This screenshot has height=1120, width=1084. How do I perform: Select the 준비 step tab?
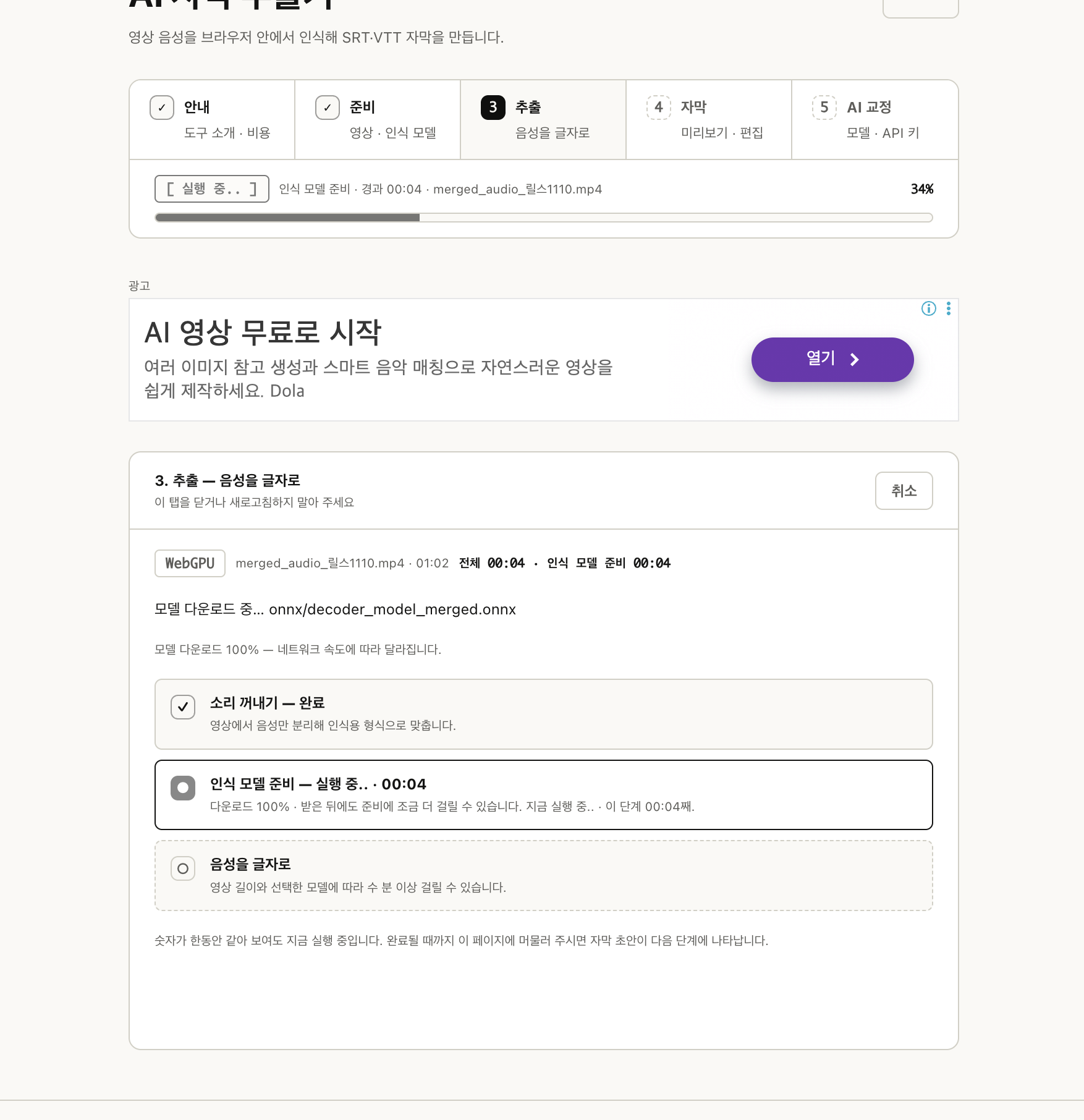(x=378, y=120)
